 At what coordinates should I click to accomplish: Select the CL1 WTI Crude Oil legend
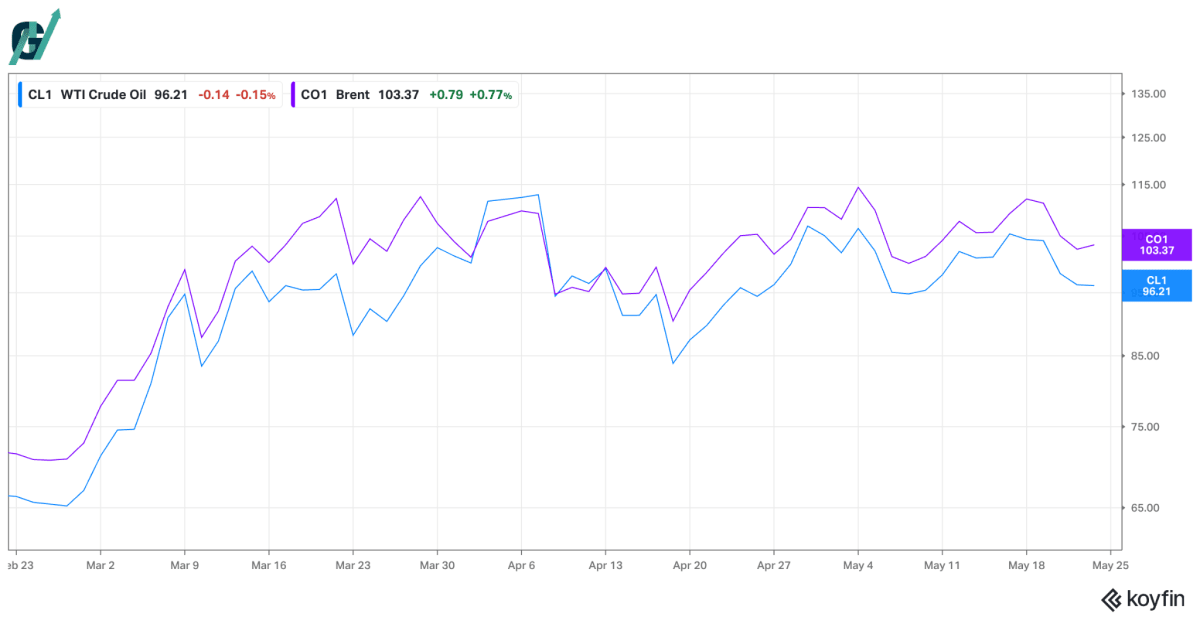click(x=147, y=95)
